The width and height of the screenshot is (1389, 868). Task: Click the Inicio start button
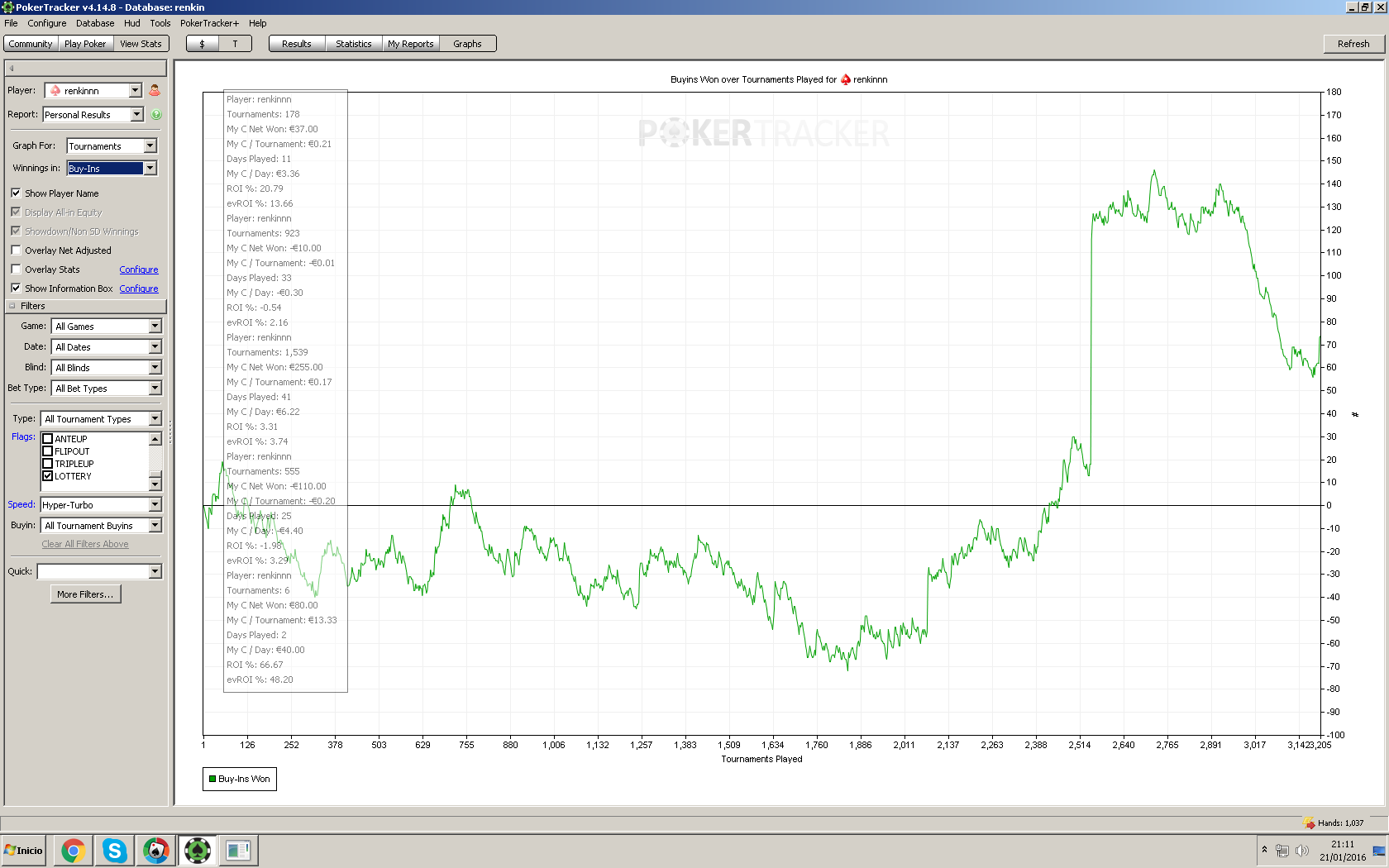[x=24, y=851]
